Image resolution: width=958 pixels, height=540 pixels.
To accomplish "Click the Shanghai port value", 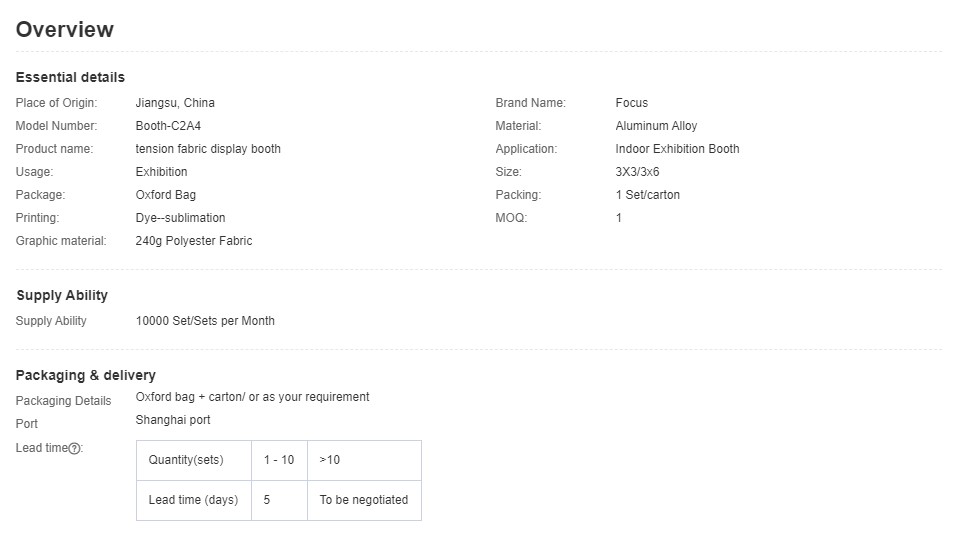I will [x=173, y=420].
